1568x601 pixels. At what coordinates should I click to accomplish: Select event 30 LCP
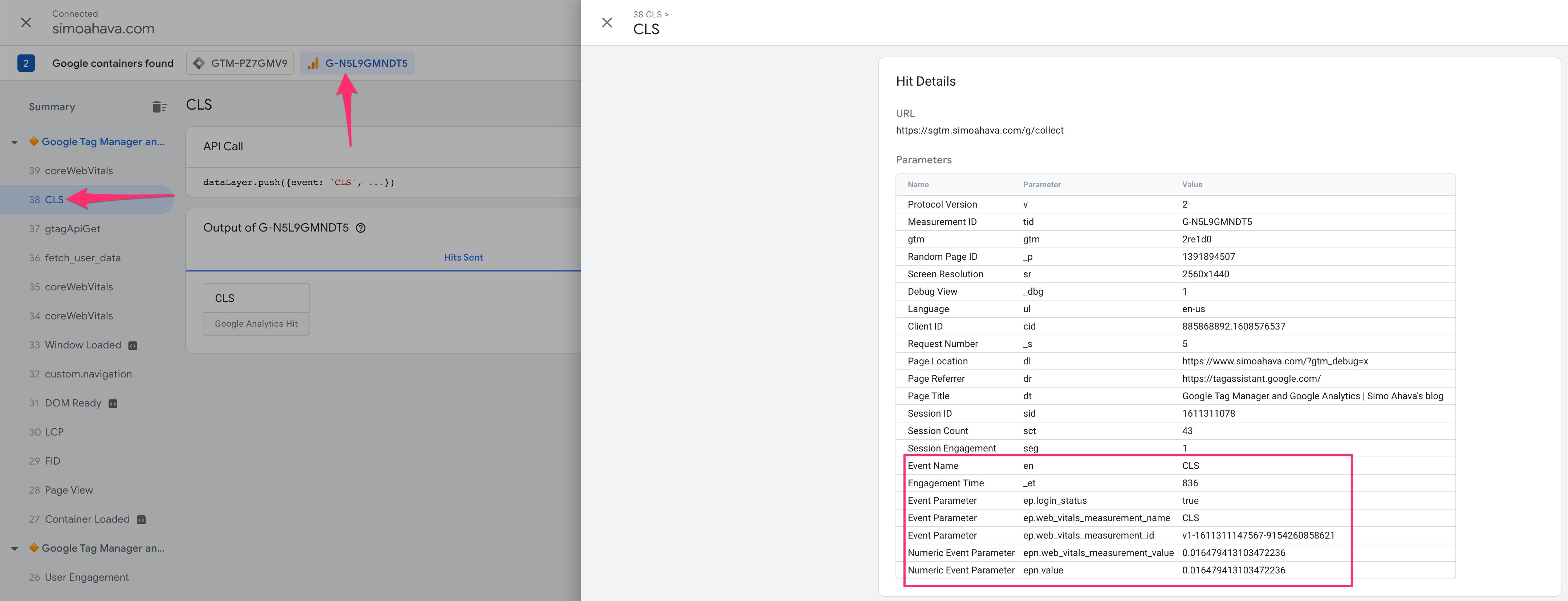(x=46, y=432)
